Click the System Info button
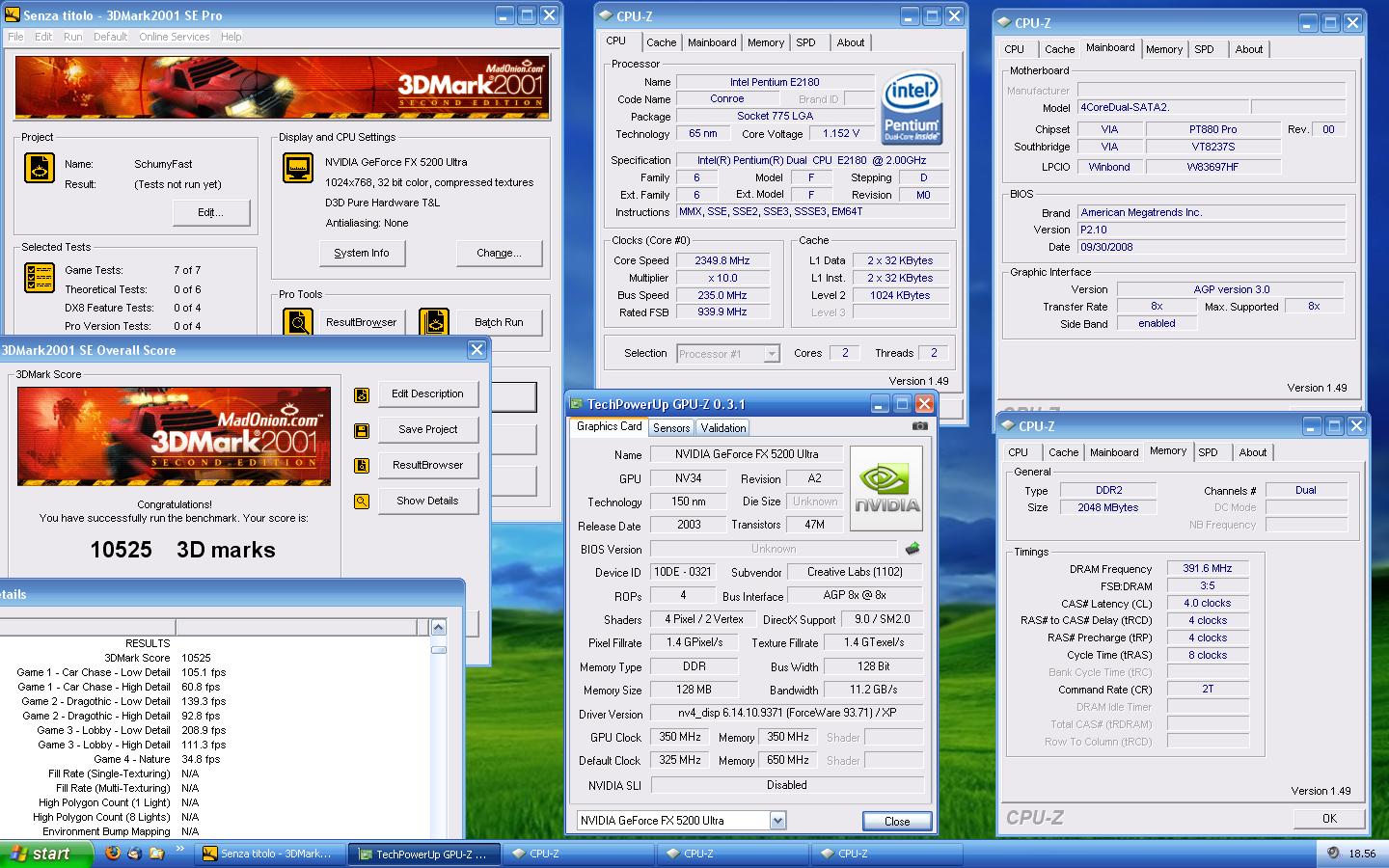1389x868 pixels. coord(362,253)
